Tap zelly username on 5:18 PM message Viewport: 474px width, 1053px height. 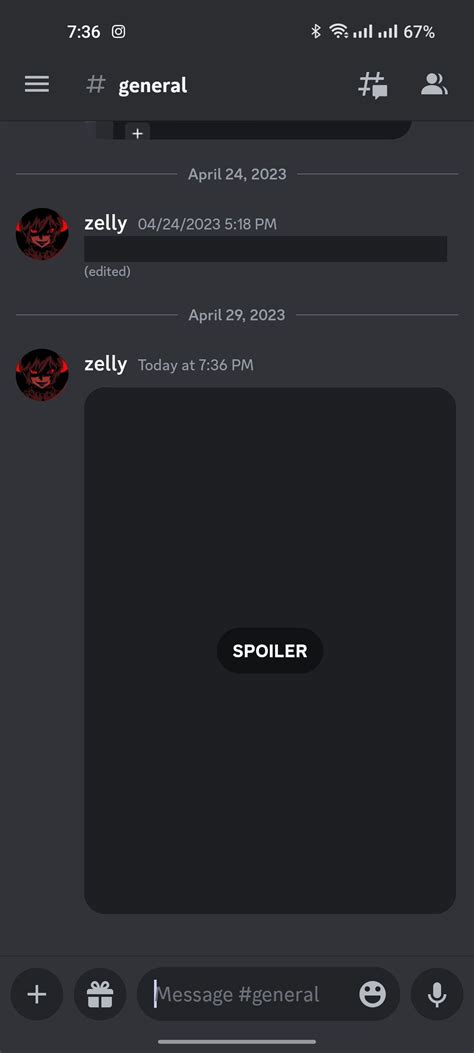105,223
